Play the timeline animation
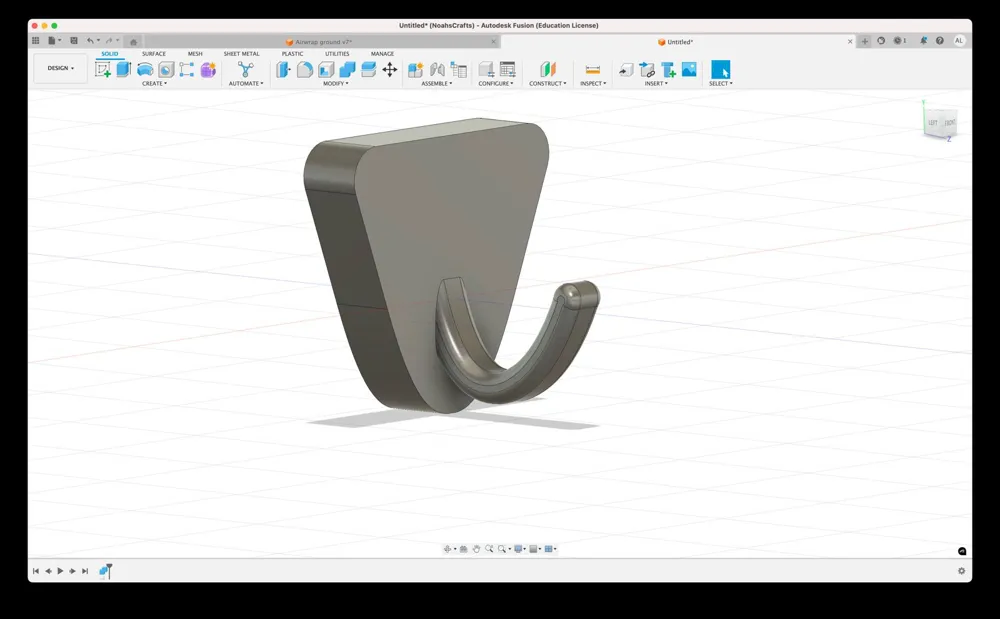This screenshot has height=619, width=1000. pyautogui.click(x=61, y=571)
